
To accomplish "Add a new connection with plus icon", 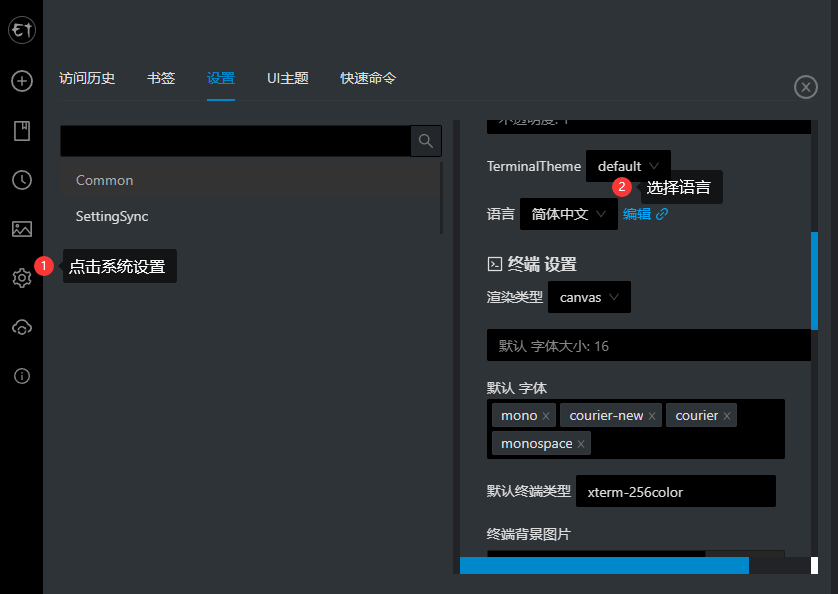I will point(22,81).
